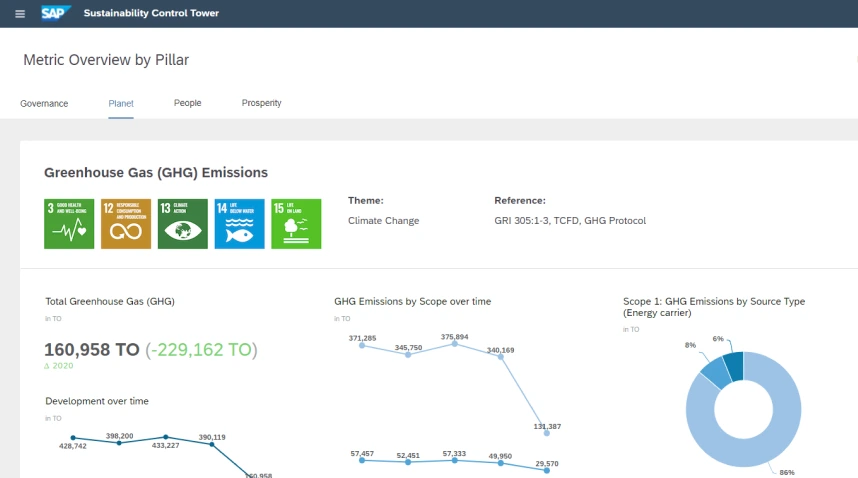Click Scope 1 GHG Emissions by Source Type title
This screenshot has width=858, height=478.
(x=714, y=307)
